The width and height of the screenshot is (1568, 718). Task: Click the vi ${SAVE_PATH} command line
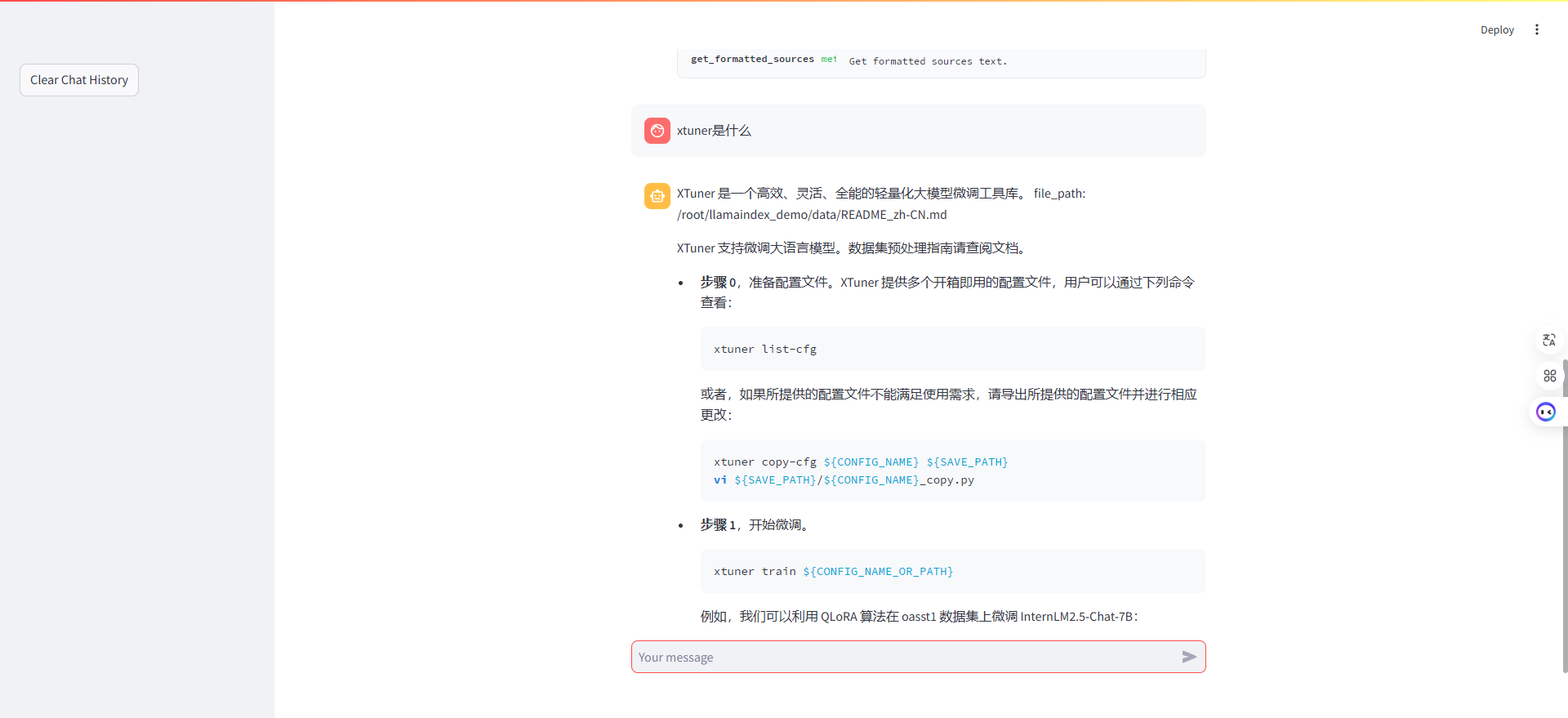pos(844,480)
